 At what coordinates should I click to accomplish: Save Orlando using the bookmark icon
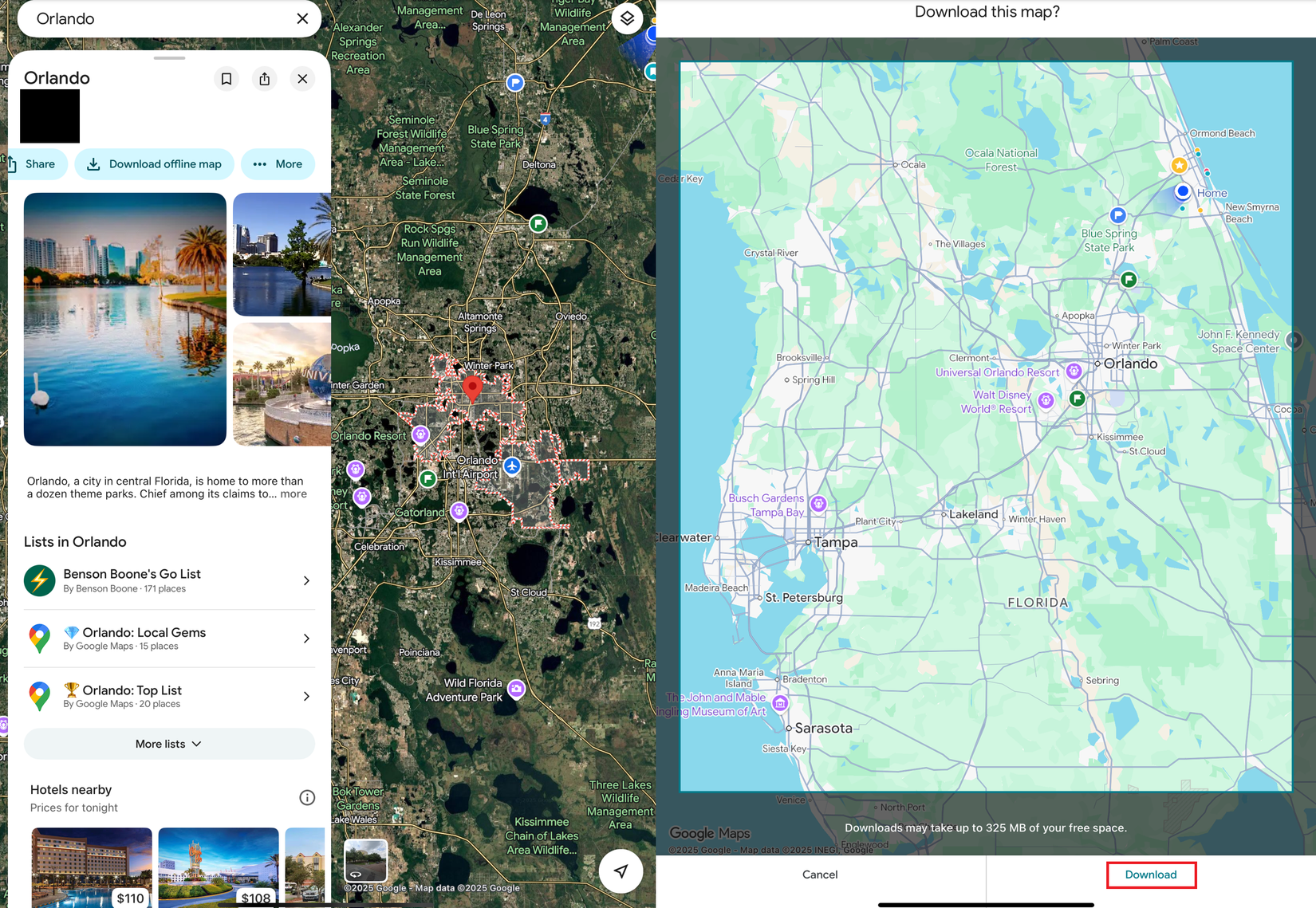tap(226, 78)
